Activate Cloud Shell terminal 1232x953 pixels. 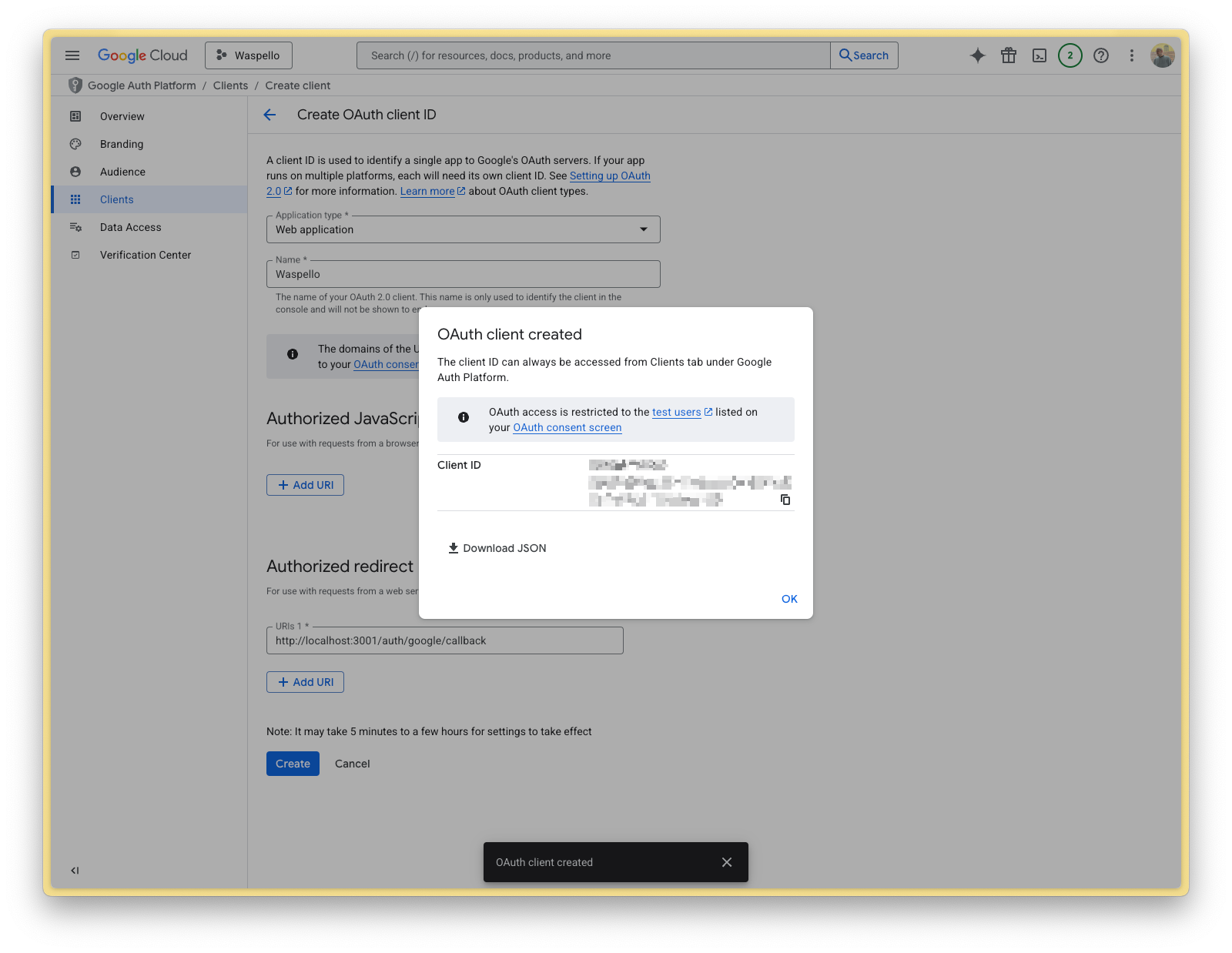[1039, 55]
